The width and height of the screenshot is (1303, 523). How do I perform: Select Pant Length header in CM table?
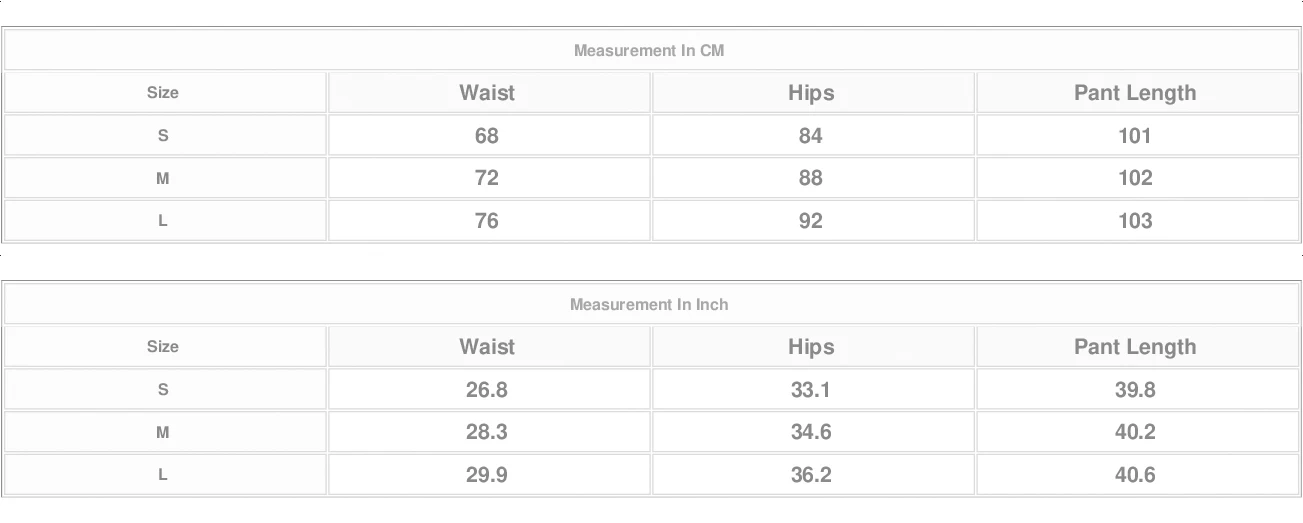pos(1135,92)
